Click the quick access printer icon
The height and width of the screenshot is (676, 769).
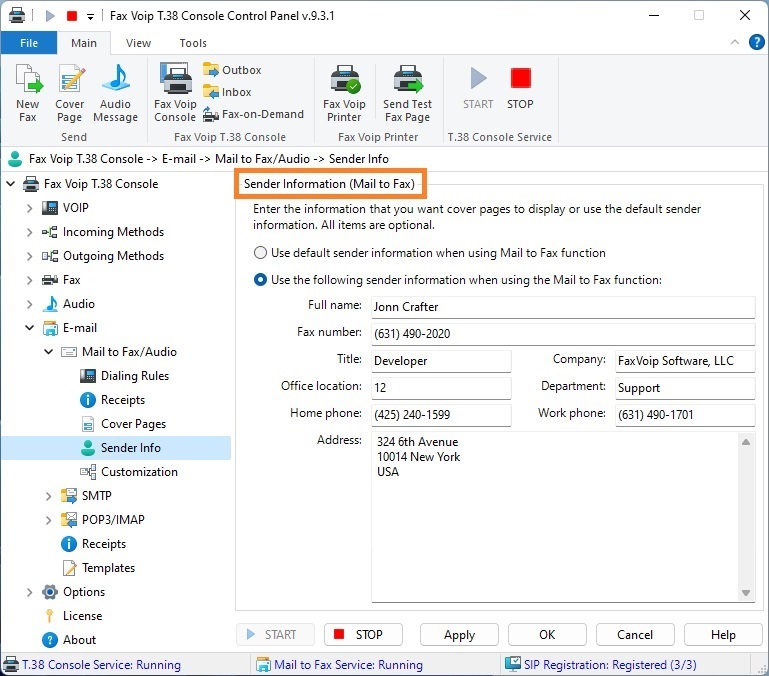(x=17, y=16)
